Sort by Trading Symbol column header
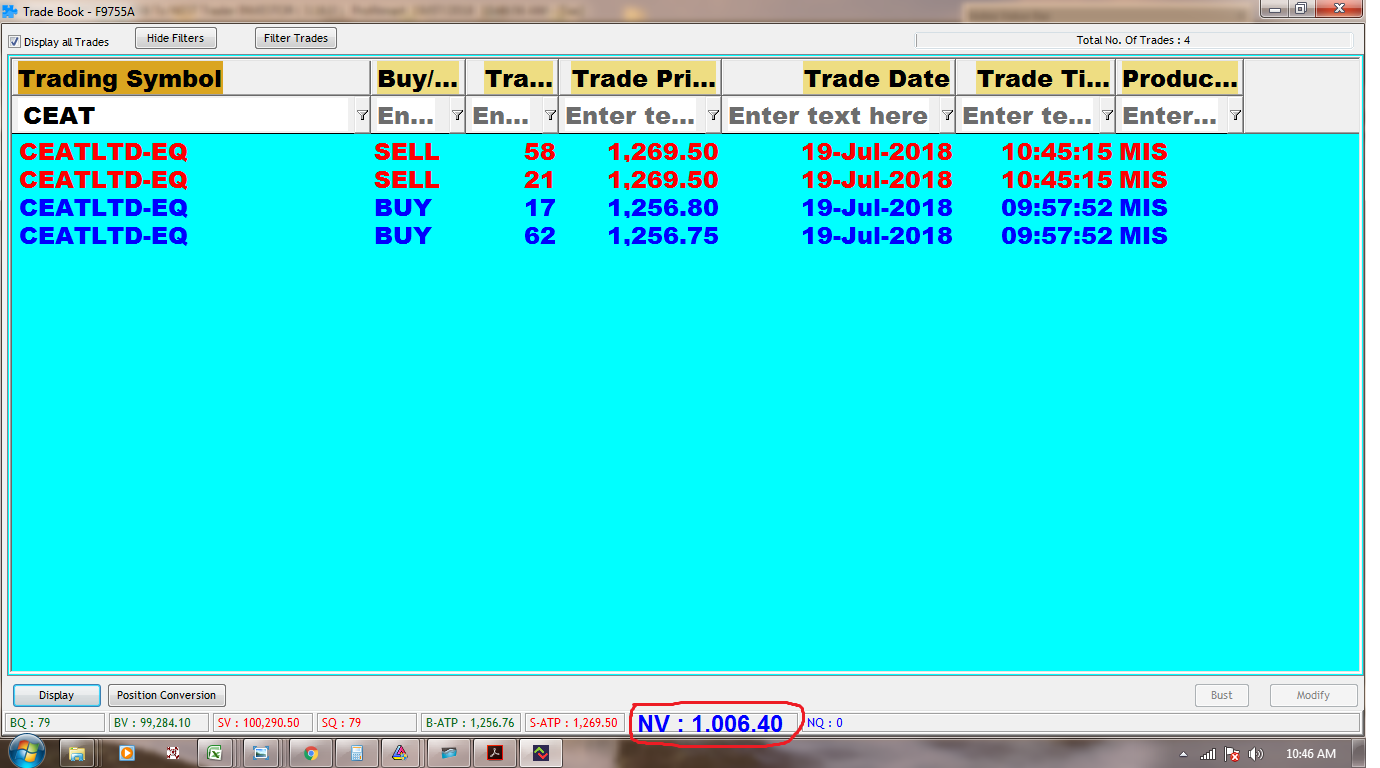The width and height of the screenshot is (1380, 768). click(x=193, y=78)
